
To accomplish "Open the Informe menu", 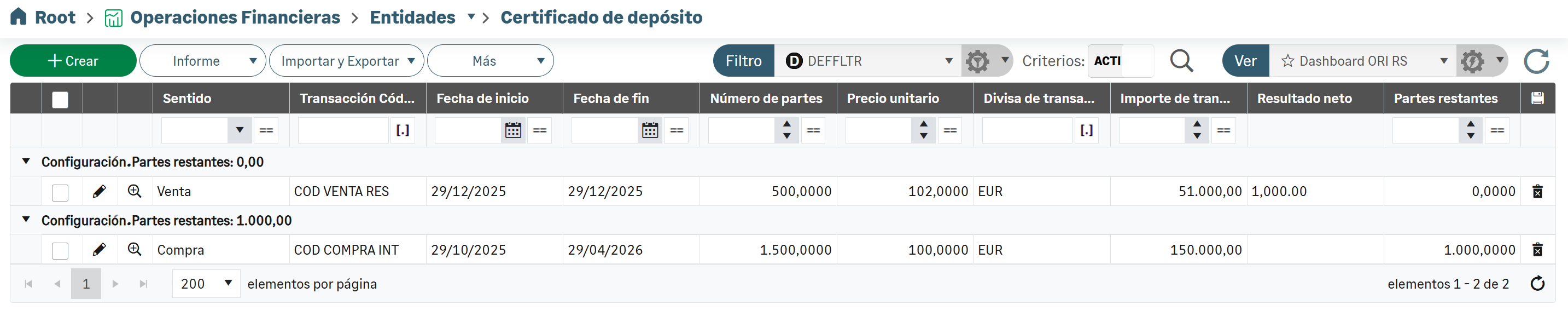I will [x=203, y=61].
